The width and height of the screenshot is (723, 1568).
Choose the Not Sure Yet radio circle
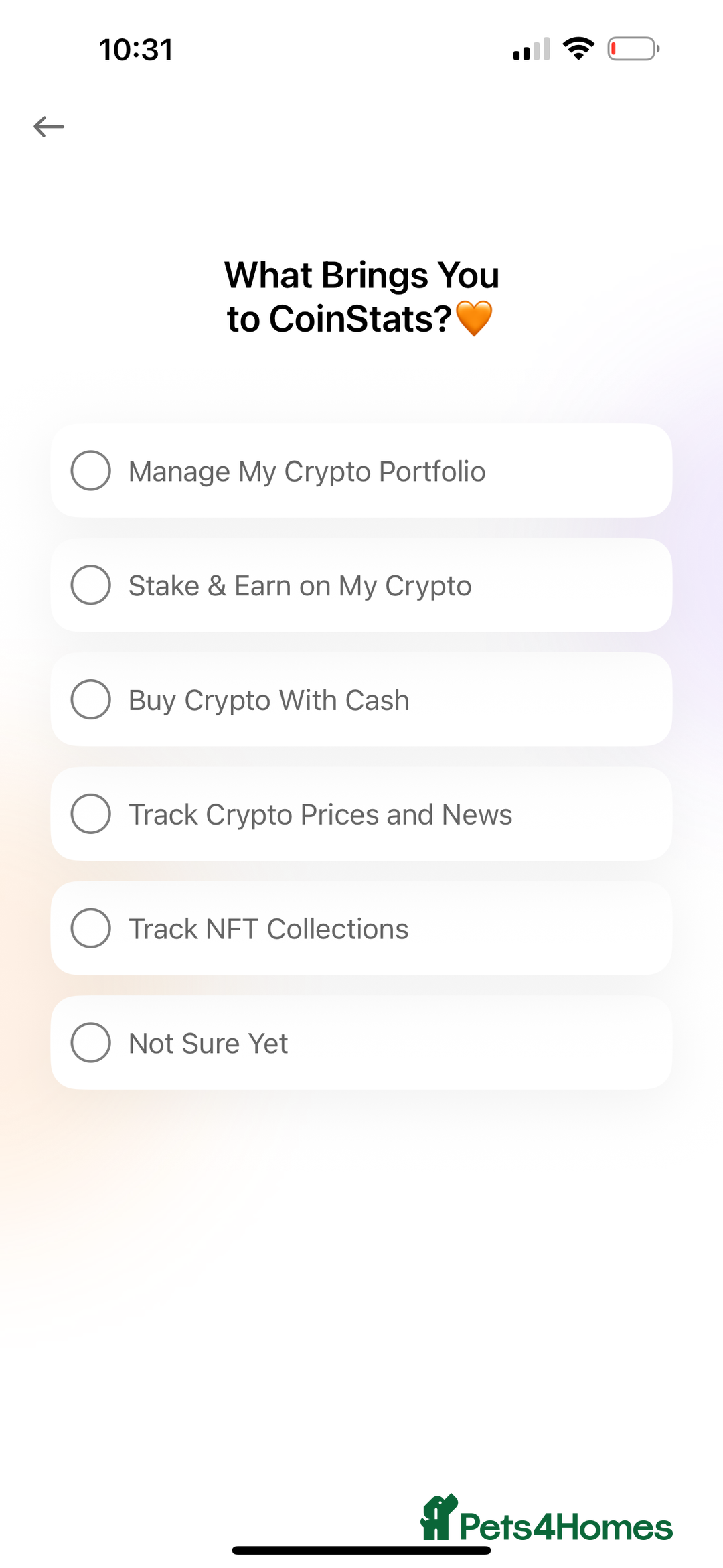(91, 1043)
